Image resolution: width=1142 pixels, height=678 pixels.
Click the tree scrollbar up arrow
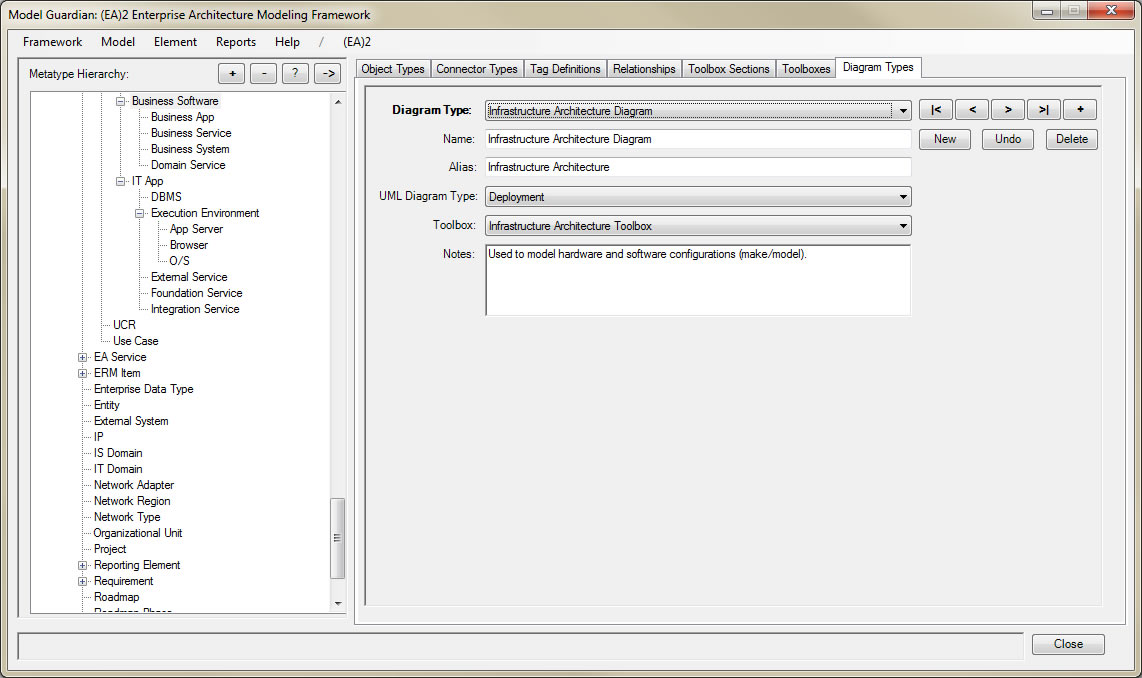pyautogui.click(x=337, y=102)
